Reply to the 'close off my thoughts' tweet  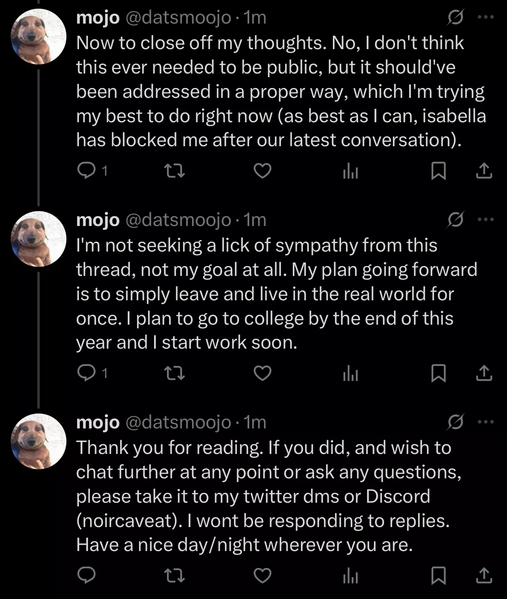coord(86,171)
